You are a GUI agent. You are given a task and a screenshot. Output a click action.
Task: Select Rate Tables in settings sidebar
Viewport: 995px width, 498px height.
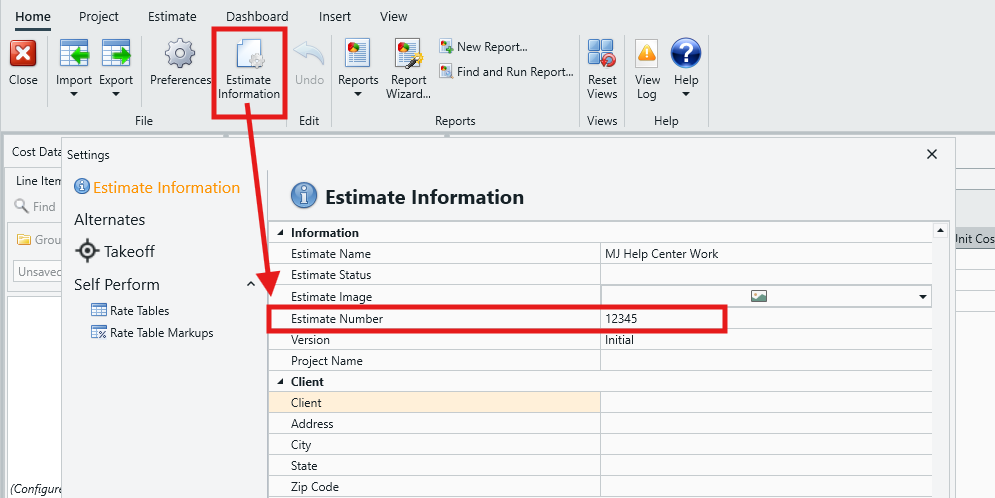139,311
